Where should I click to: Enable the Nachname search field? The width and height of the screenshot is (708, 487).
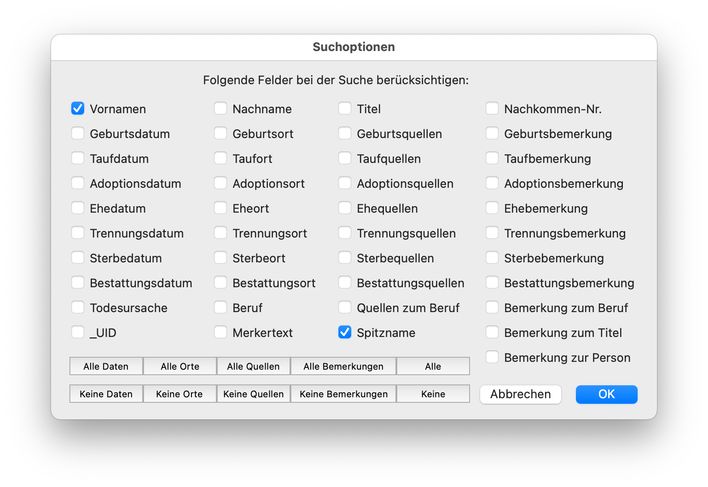(221, 109)
